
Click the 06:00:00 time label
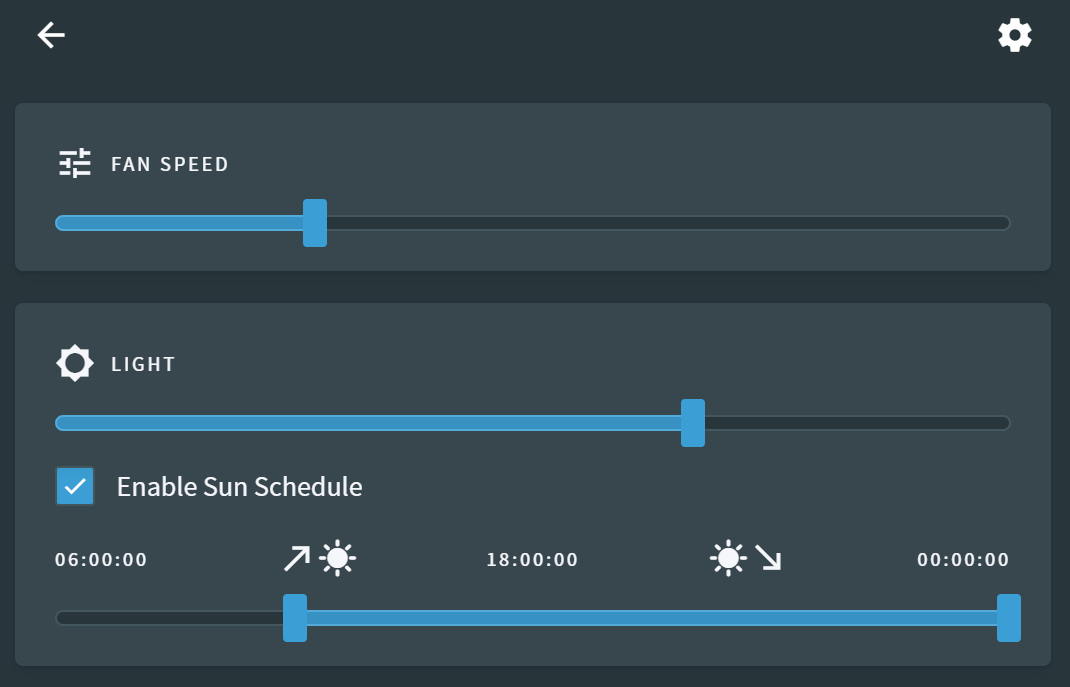pyautogui.click(x=101, y=560)
